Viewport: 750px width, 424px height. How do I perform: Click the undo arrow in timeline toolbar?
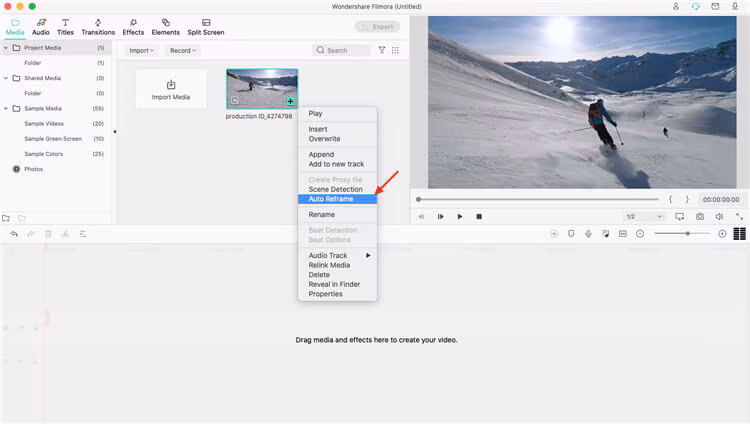tap(14, 234)
